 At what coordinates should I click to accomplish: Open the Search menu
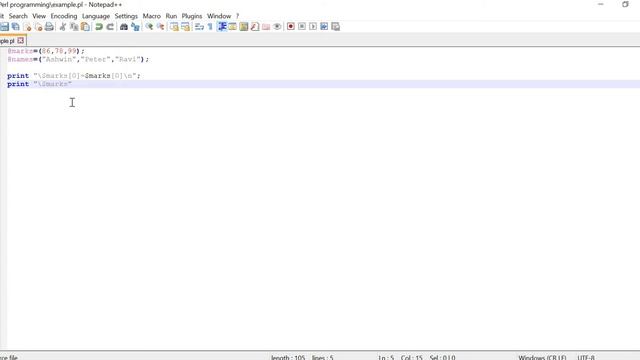click(18, 16)
